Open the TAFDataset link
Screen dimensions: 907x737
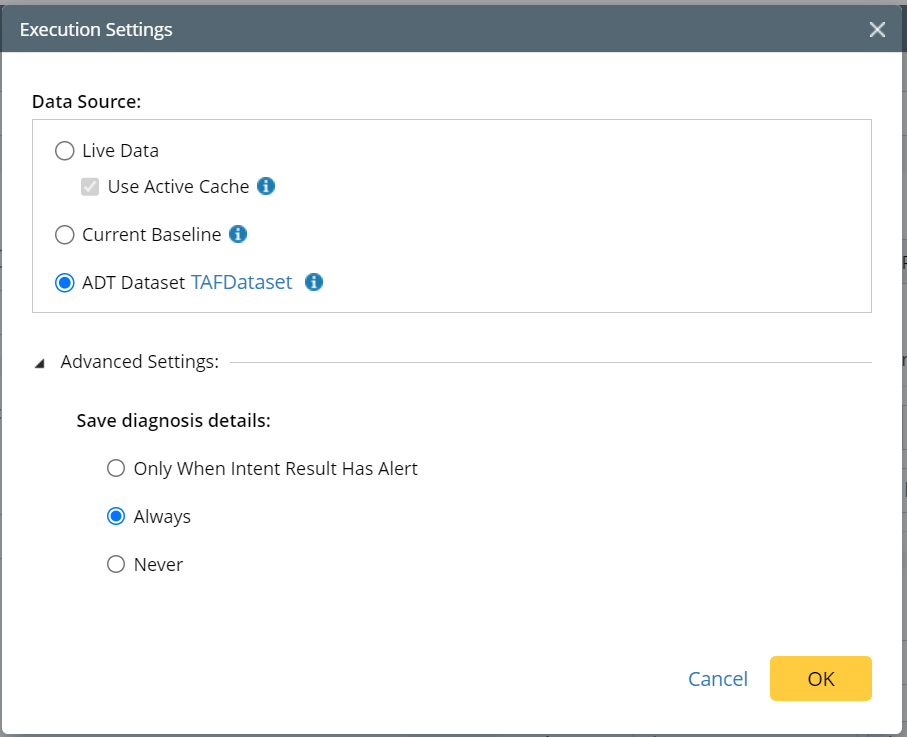[242, 283]
